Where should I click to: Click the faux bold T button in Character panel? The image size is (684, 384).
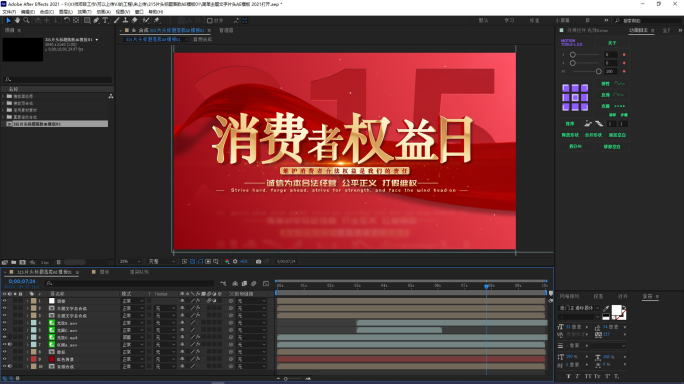(x=568, y=376)
